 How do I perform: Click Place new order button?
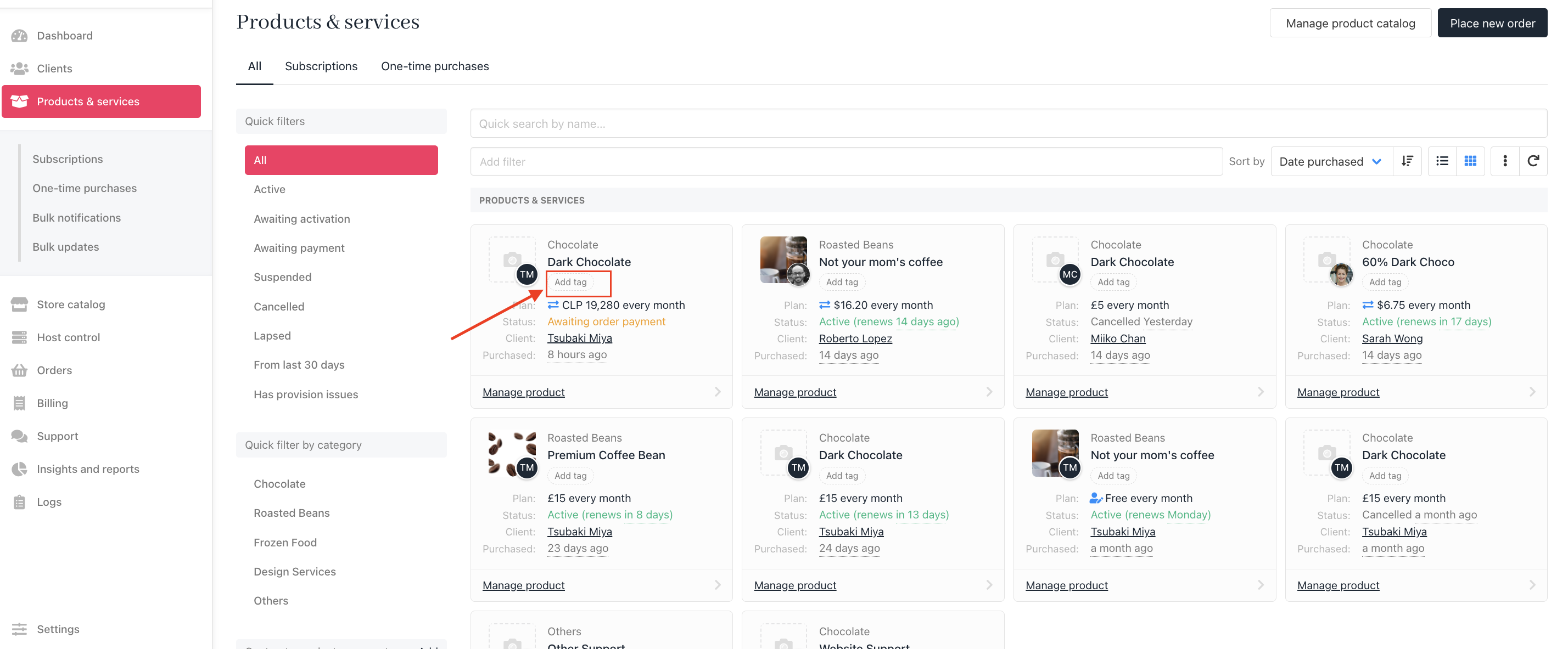(x=1492, y=23)
